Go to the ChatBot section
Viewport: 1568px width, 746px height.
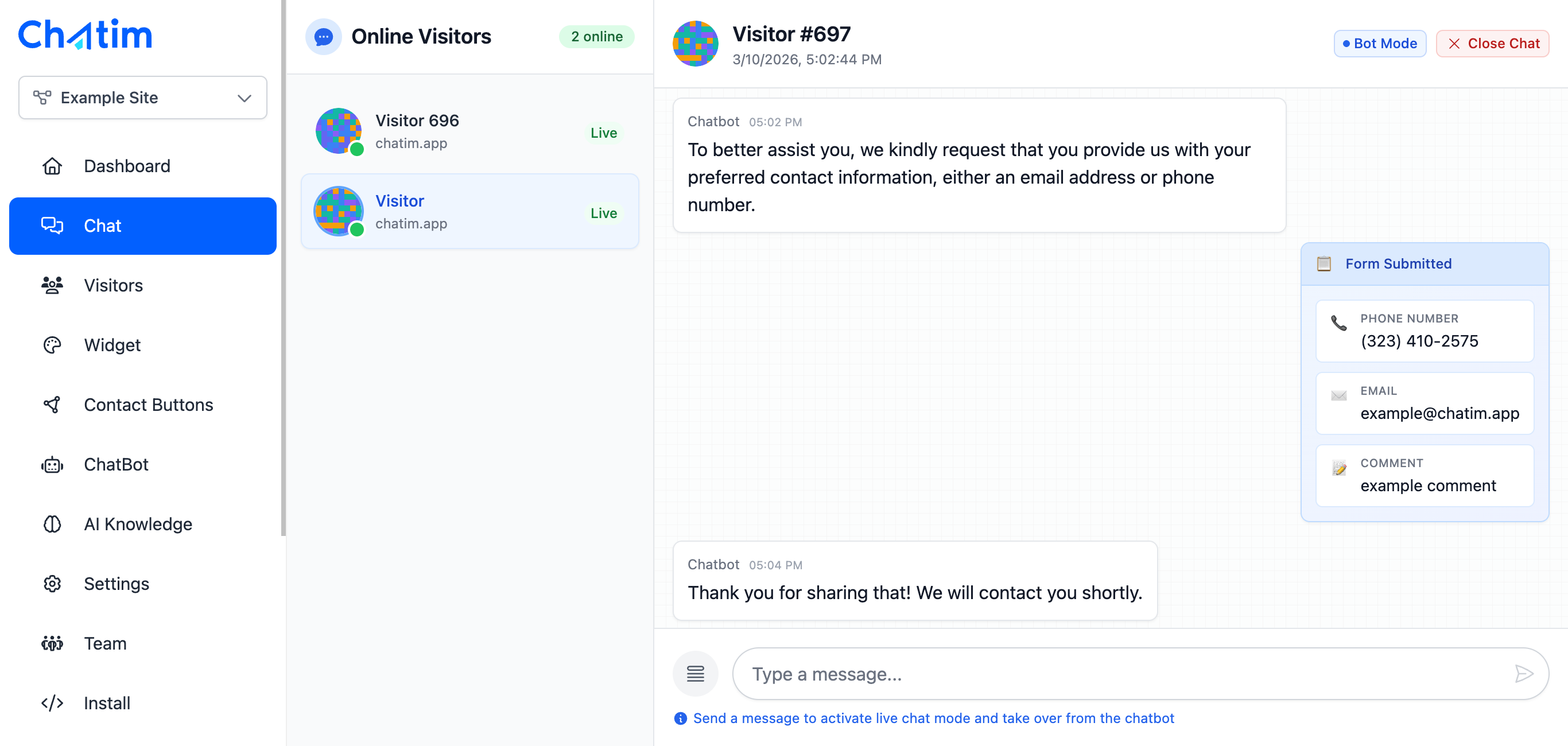[116, 464]
